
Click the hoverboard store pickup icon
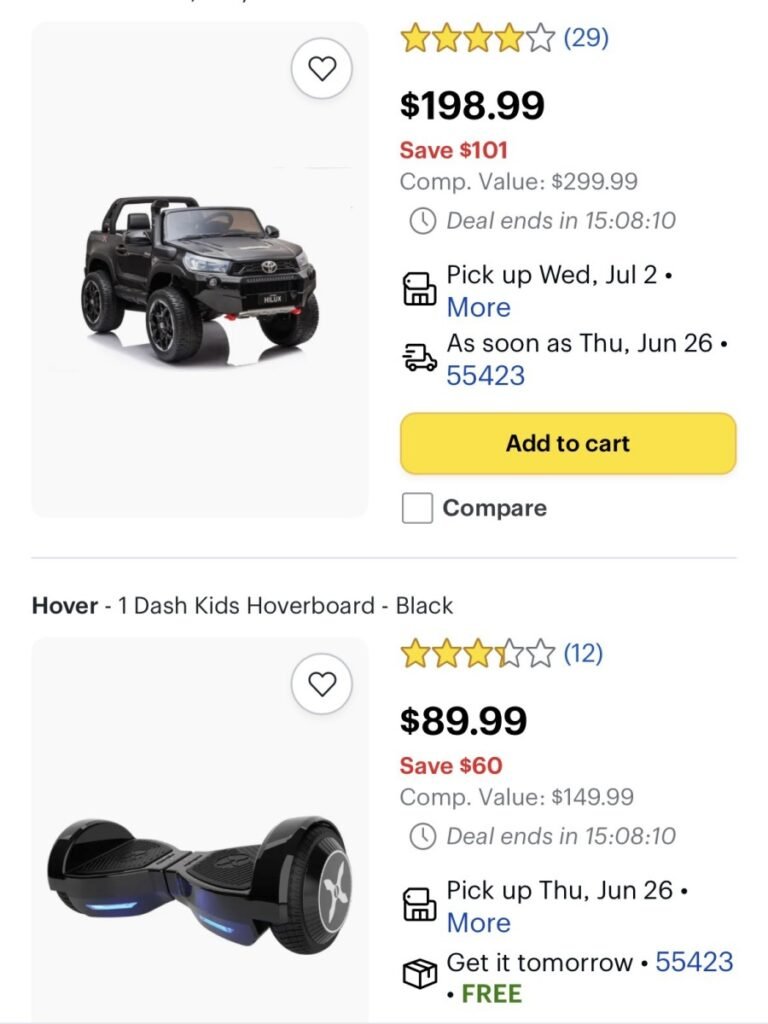coord(420,905)
